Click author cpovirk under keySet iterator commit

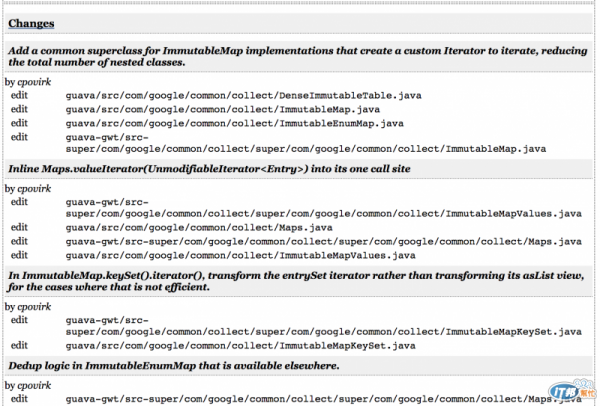(x=34, y=307)
